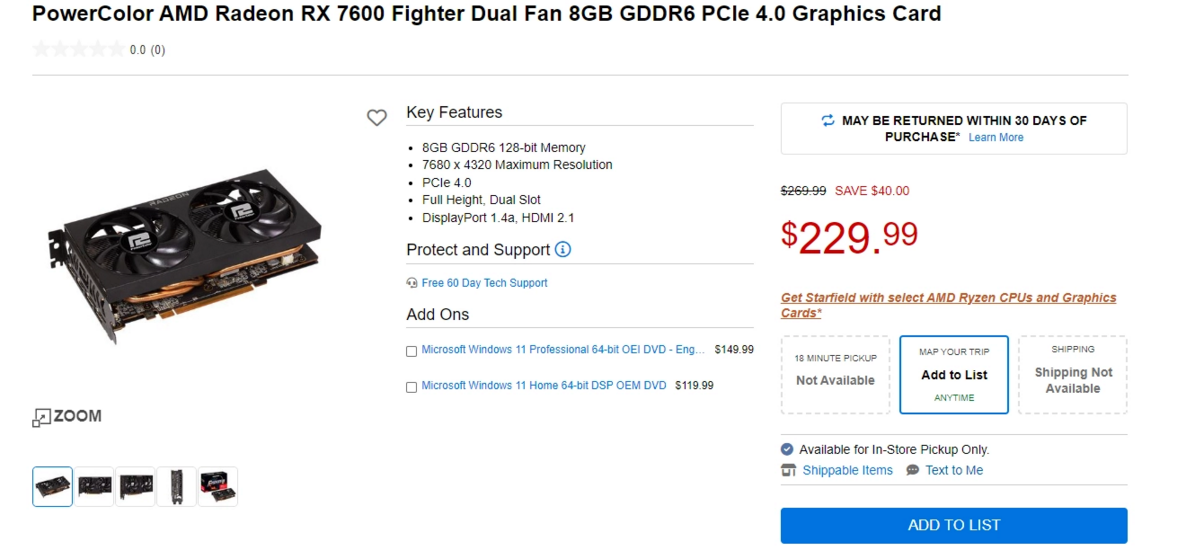The image size is (1198, 555).
Task: Click the star rating icons
Action: 78,49
